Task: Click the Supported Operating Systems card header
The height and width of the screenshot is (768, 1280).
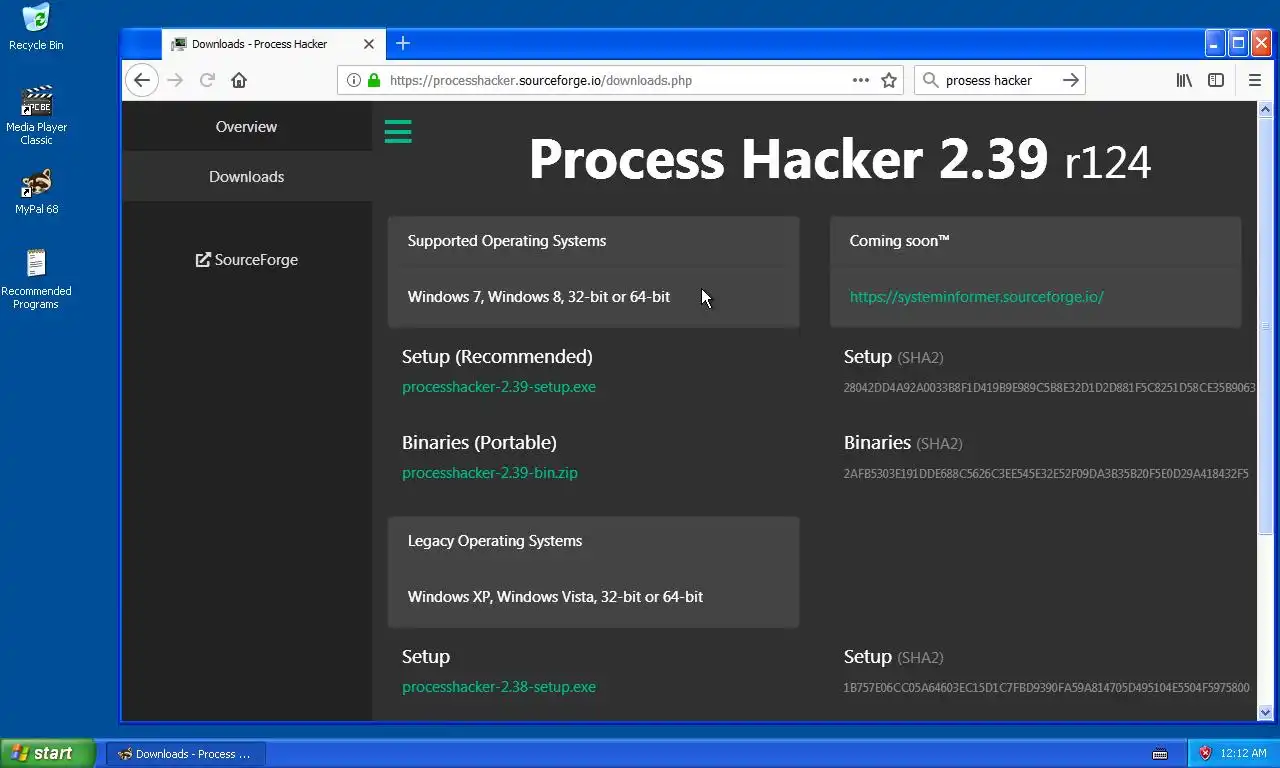Action: coord(593,241)
